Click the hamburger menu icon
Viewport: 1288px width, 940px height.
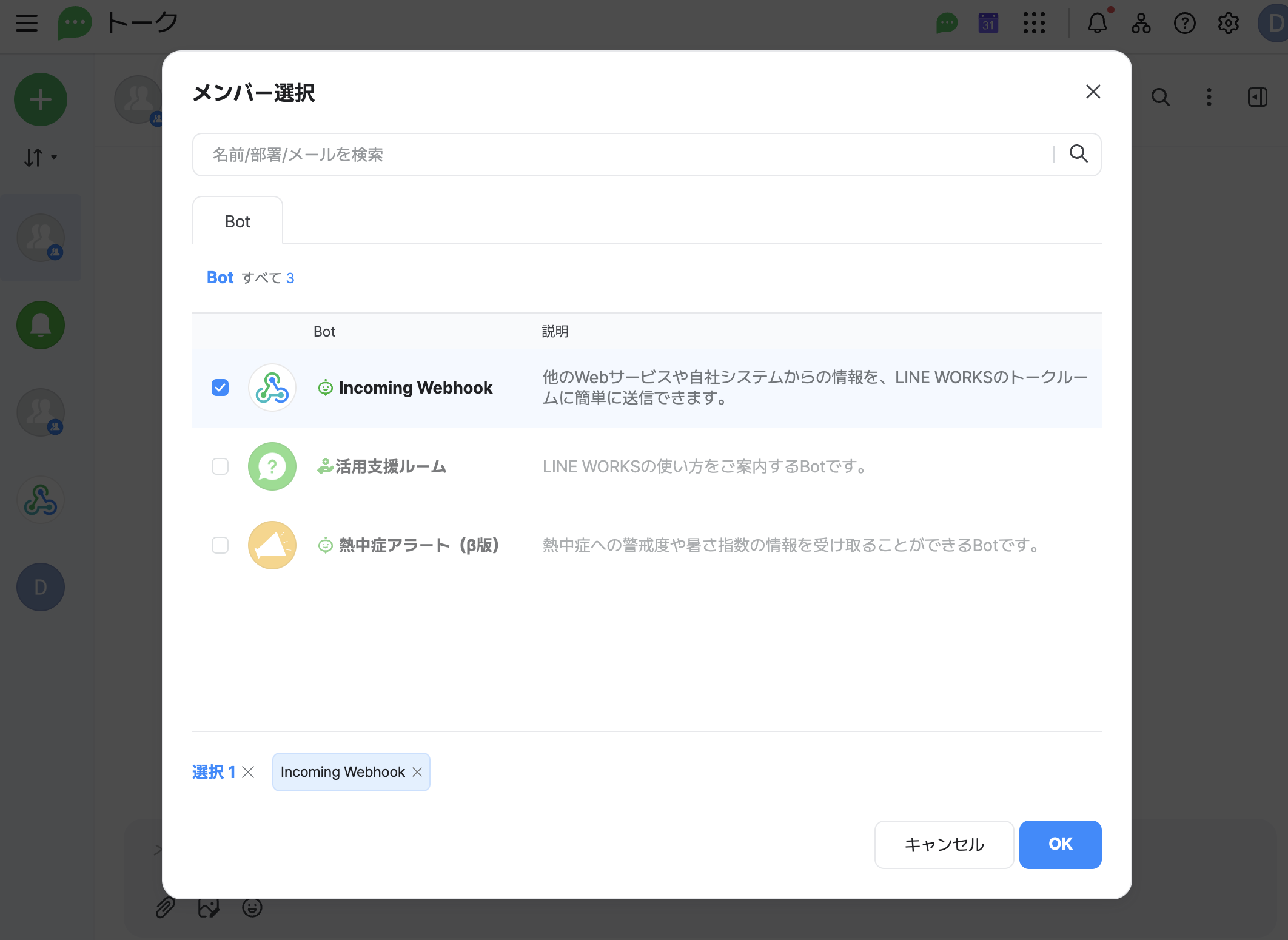click(x=26, y=23)
